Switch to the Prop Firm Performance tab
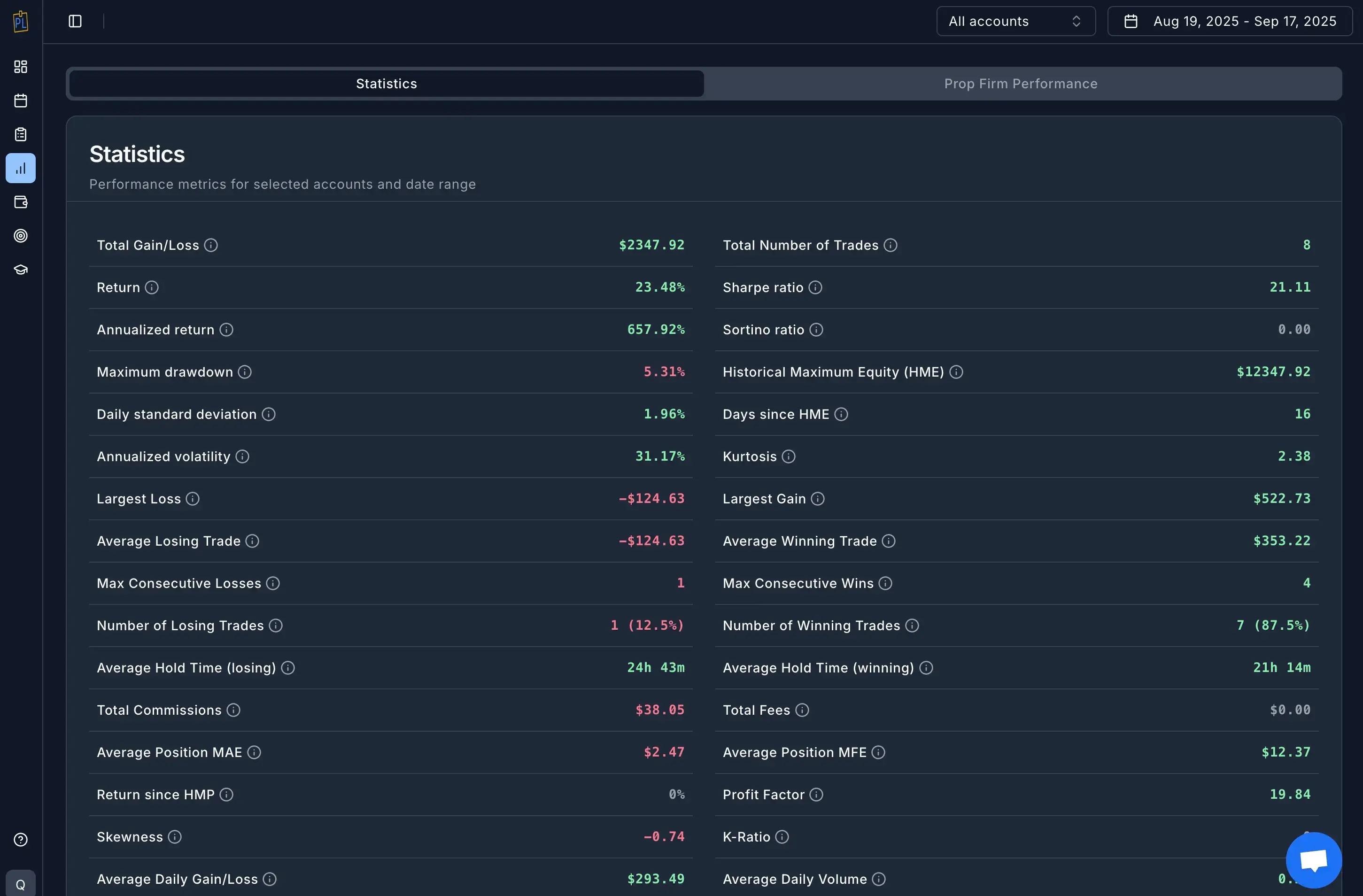This screenshot has width=1363, height=896. (x=1020, y=84)
